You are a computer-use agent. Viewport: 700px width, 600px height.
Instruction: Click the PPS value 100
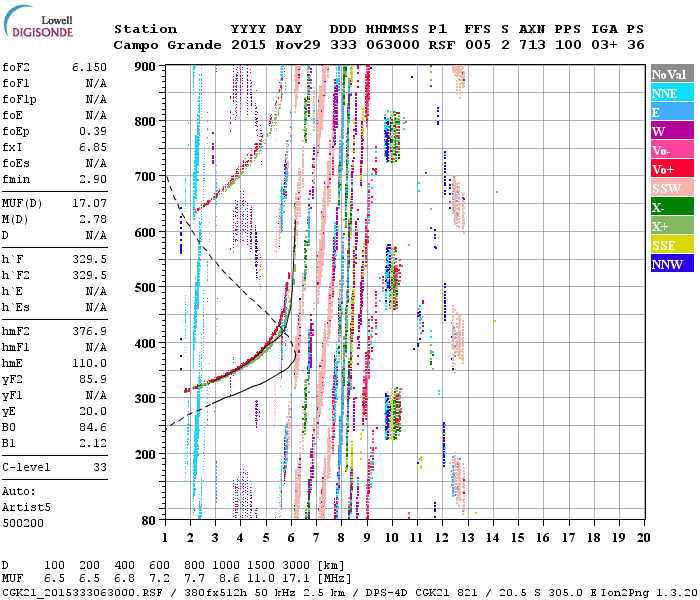pyautogui.click(x=568, y=45)
